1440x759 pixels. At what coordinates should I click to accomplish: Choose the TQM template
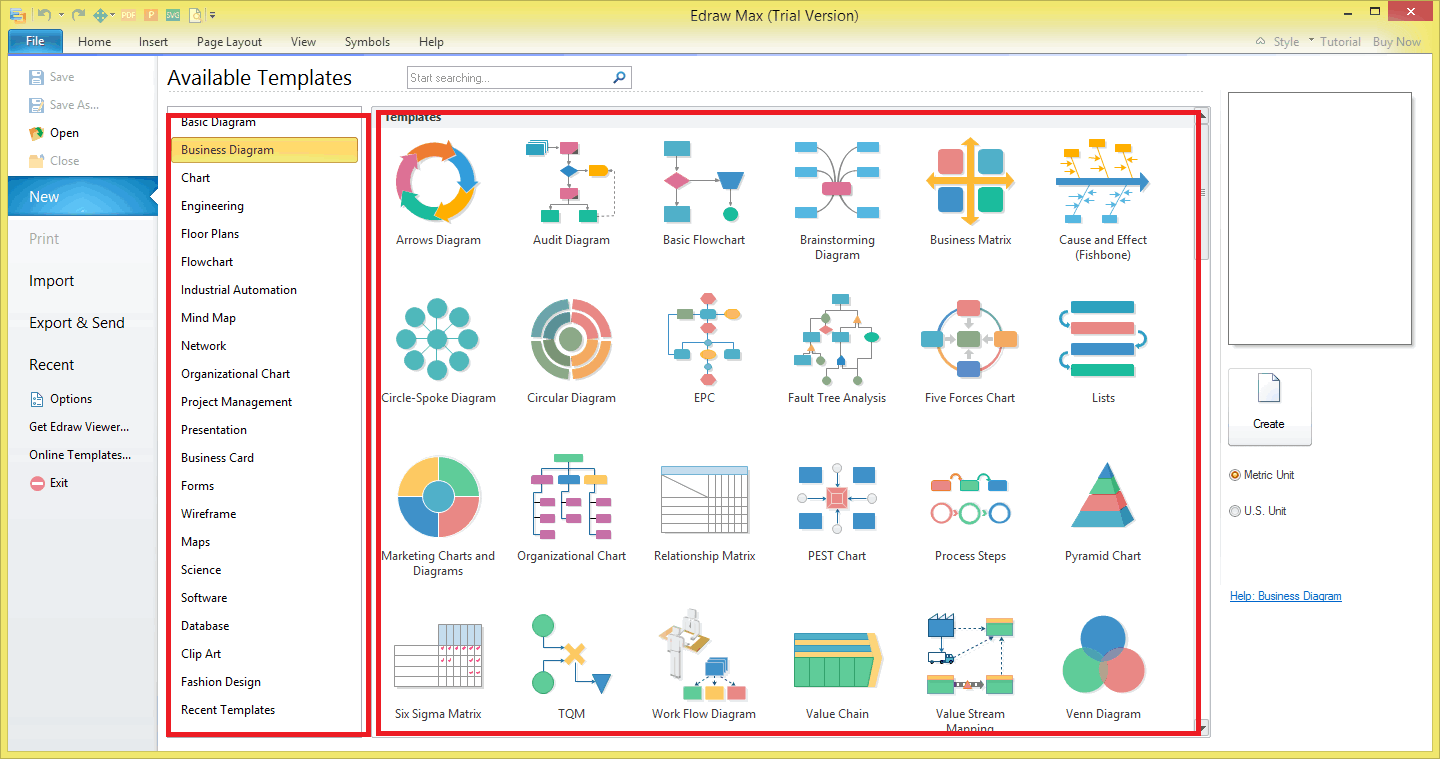[x=571, y=666]
